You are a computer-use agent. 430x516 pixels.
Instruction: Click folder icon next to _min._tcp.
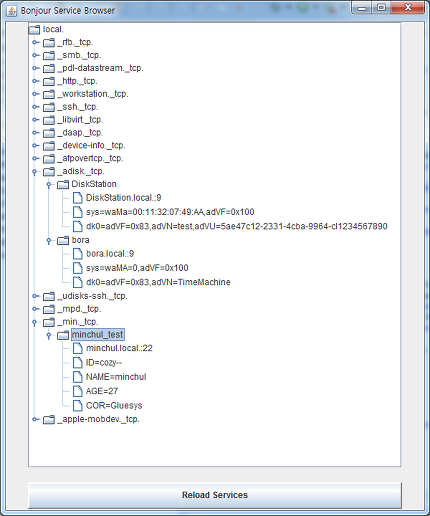click(x=49, y=322)
